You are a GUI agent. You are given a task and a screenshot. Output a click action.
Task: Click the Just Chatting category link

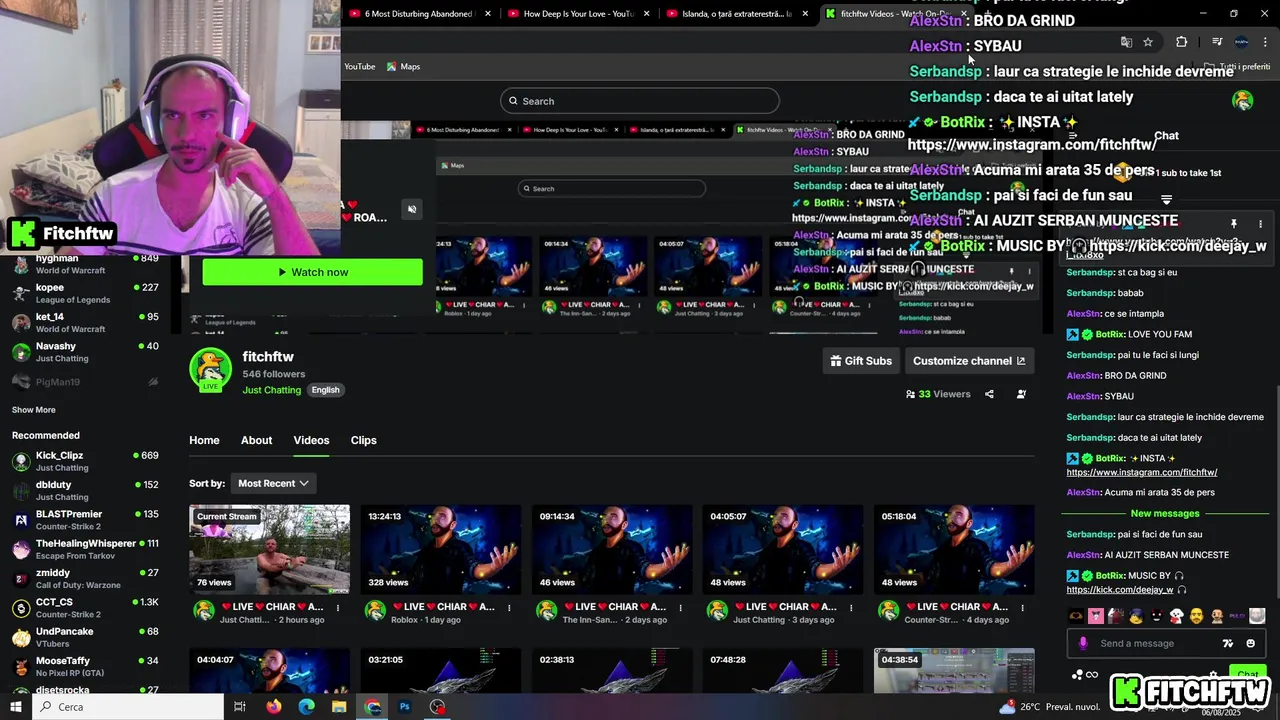tap(271, 390)
